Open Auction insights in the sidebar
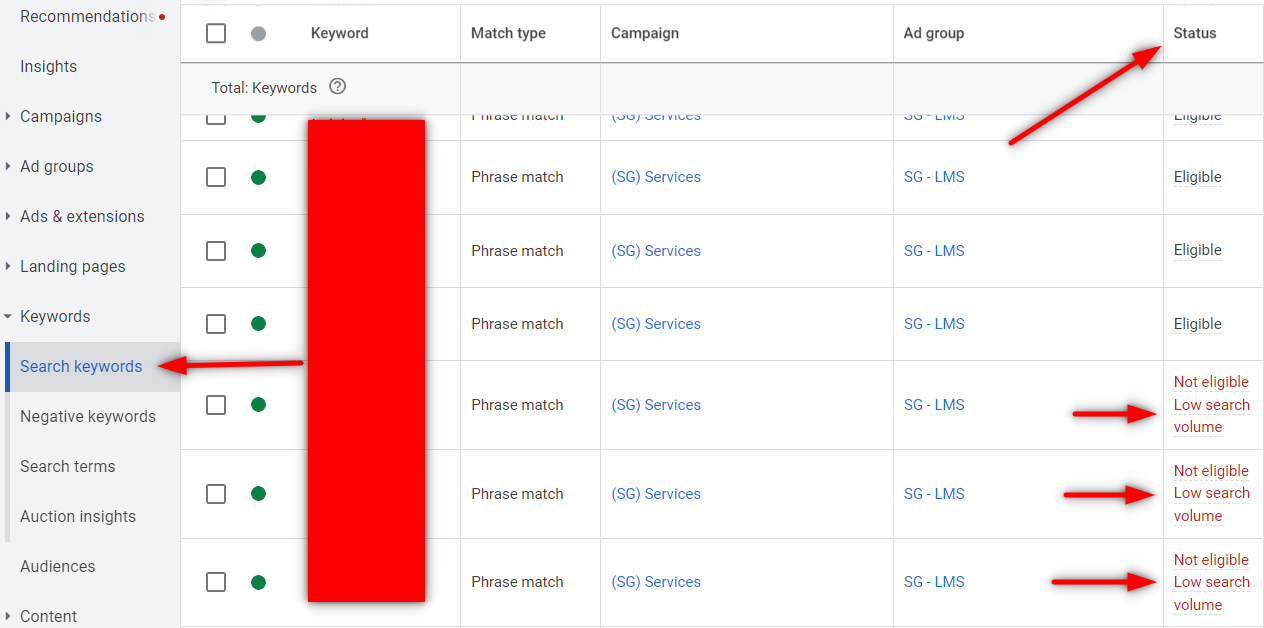1264x628 pixels. point(78,516)
